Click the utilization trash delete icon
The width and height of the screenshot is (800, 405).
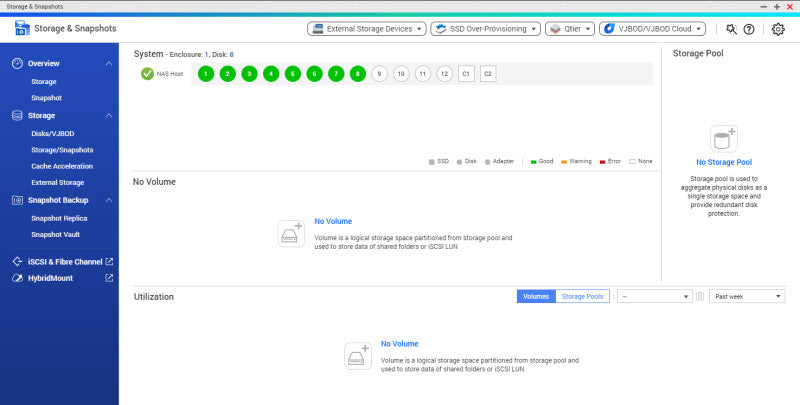coord(700,296)
